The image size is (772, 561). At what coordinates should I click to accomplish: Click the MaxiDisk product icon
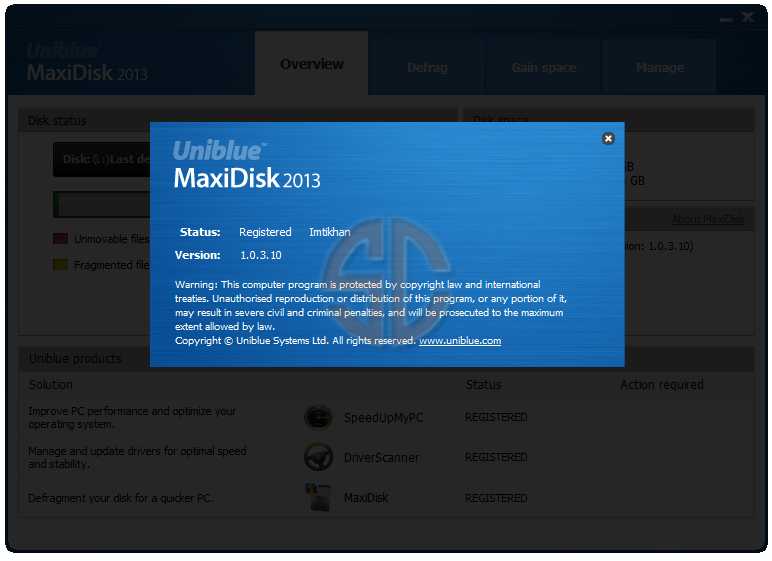[318, 497]
